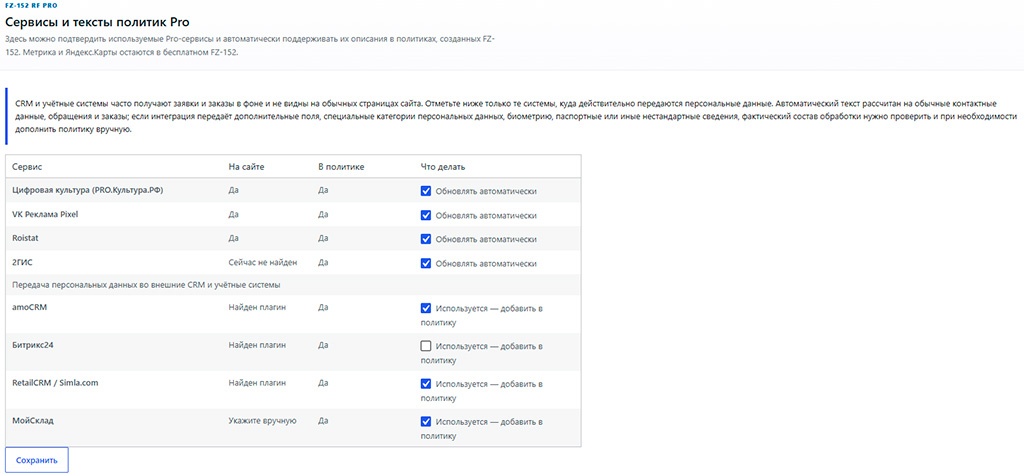
Task: Click the Обновлять автоматически label in Roistat row
Action: pyautogui.click(x=486, y=239)
